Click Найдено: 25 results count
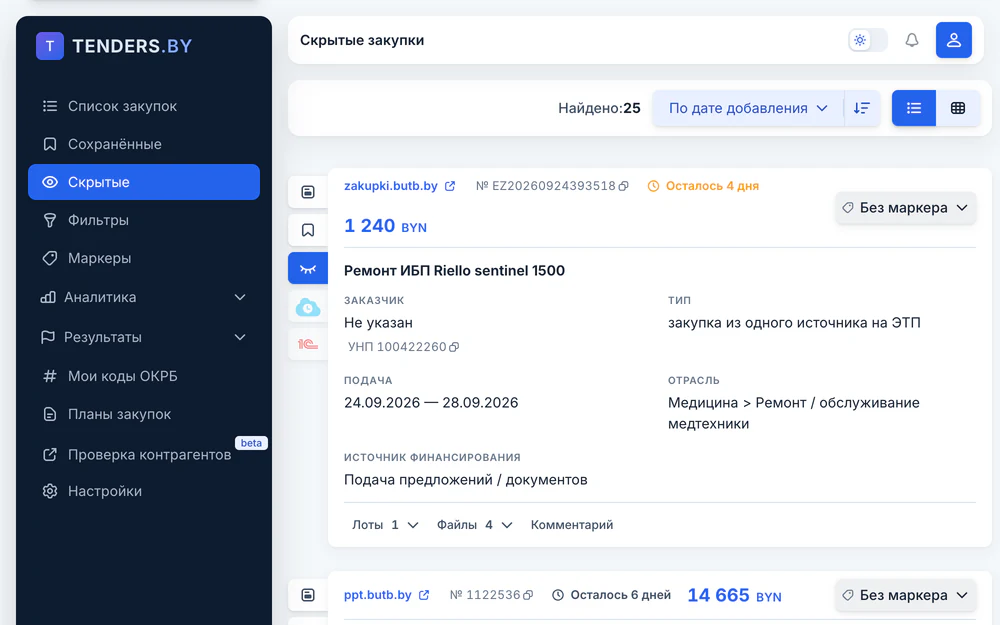Screen dimensions: 1000x625 599,108
